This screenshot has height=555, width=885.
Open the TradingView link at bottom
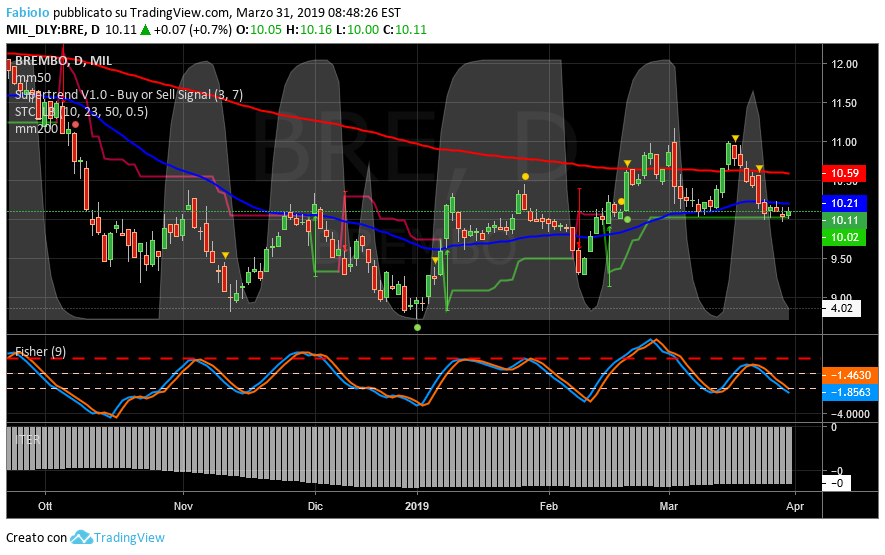point(129,537)
